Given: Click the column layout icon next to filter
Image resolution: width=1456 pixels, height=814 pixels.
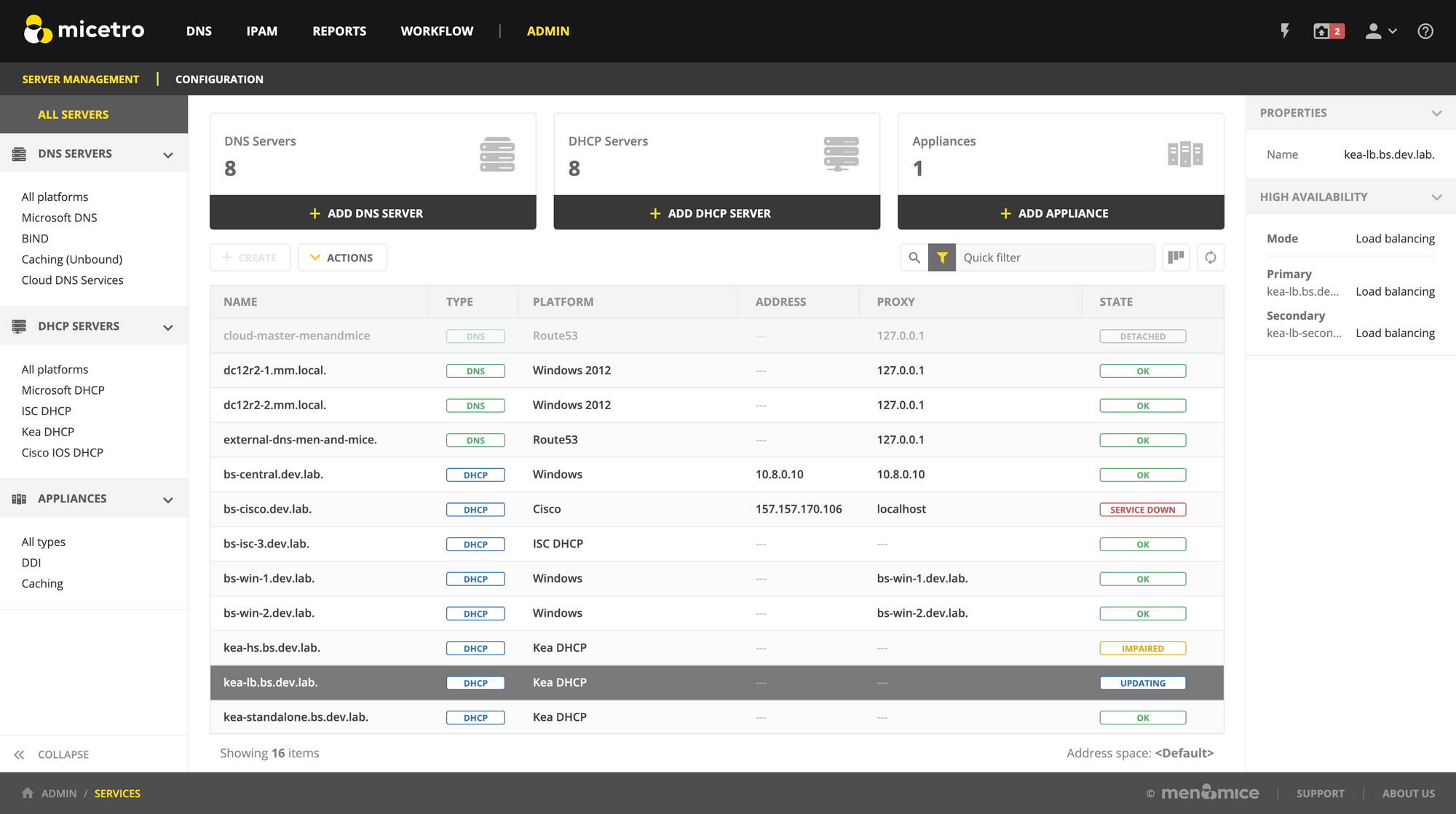Looking at the screenshot, I should click(x=1176, y=257).
